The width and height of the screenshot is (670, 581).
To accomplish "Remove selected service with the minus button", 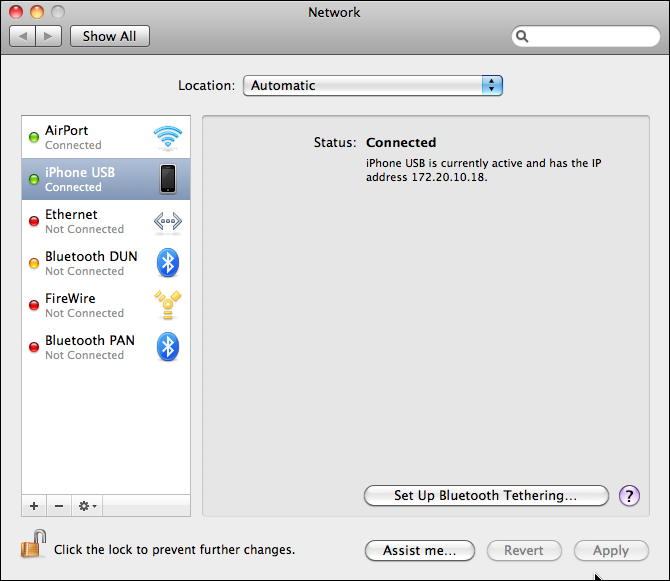I will pos(59,506).
